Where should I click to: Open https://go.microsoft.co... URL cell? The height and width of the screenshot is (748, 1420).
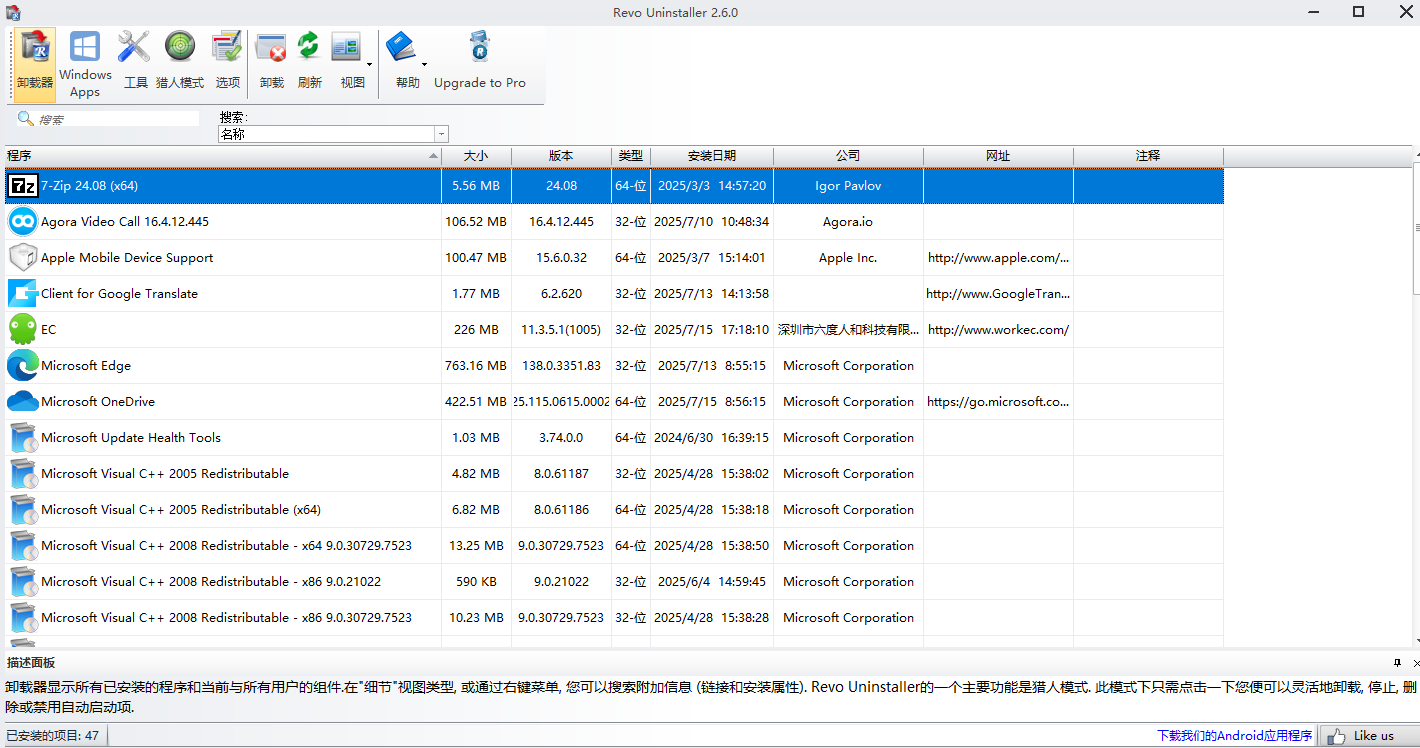pyautogui.click(x=998, y=402)
